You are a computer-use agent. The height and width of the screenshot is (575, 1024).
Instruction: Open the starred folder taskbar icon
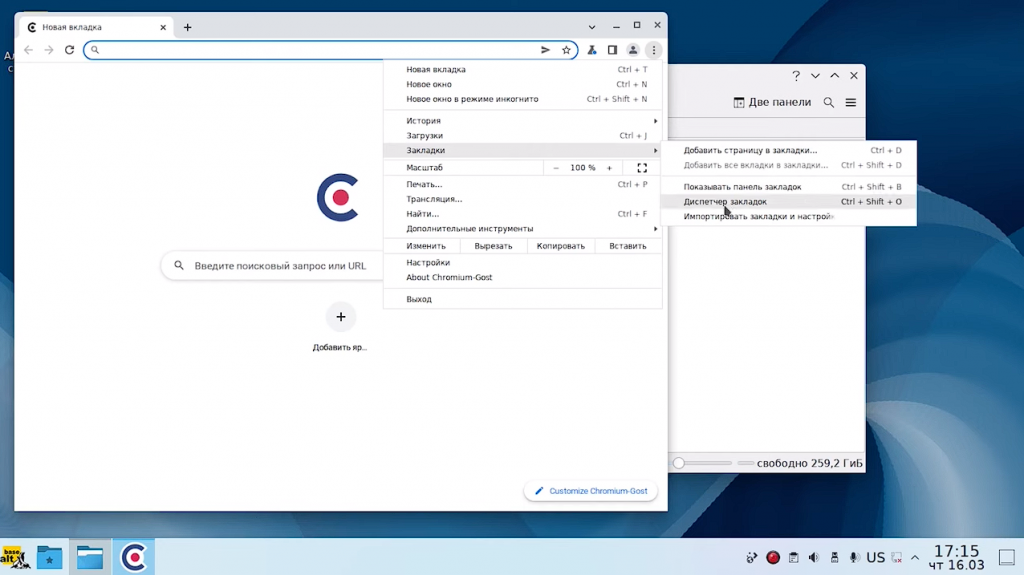click(49, 557)
